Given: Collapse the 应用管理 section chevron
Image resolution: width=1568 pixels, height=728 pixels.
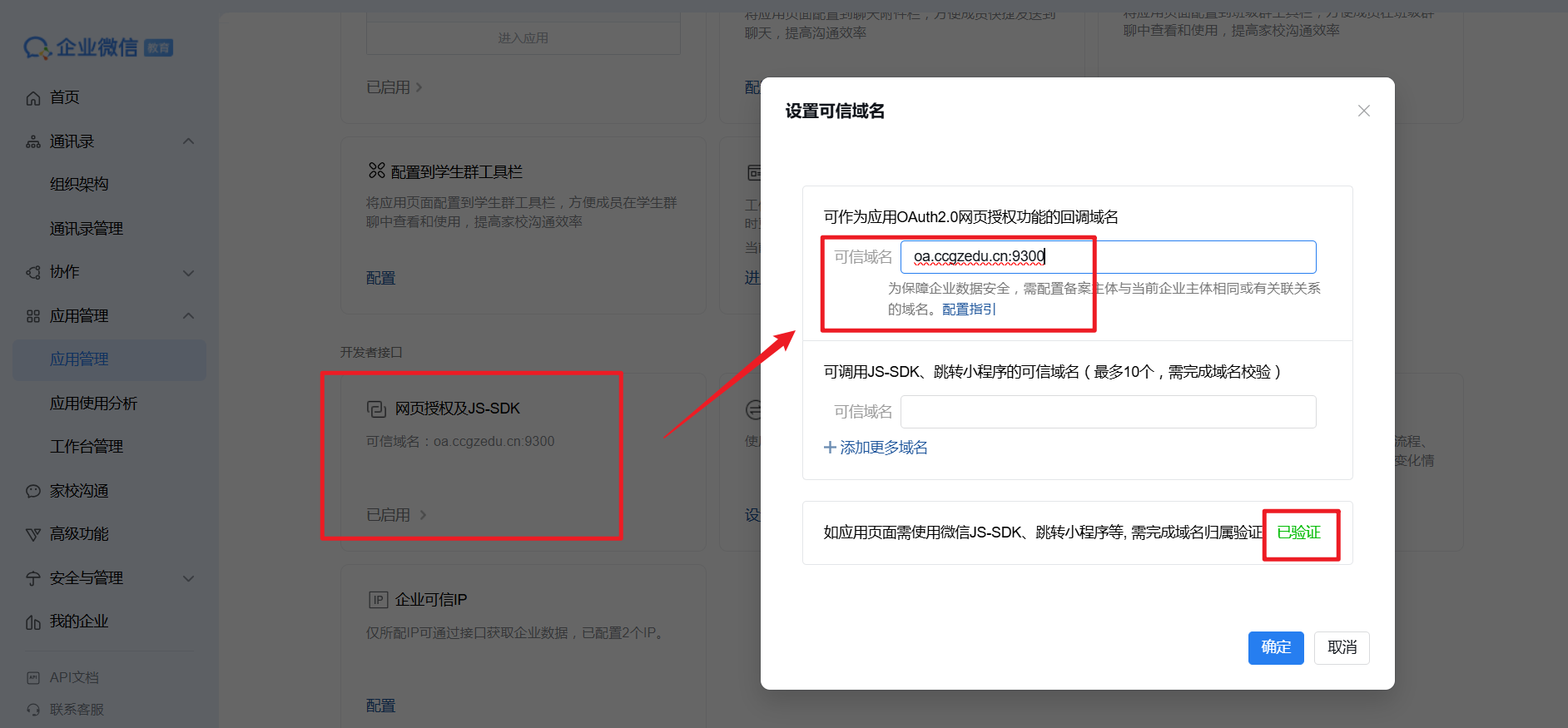Looking at the screenshot, I should pos(189,315).
